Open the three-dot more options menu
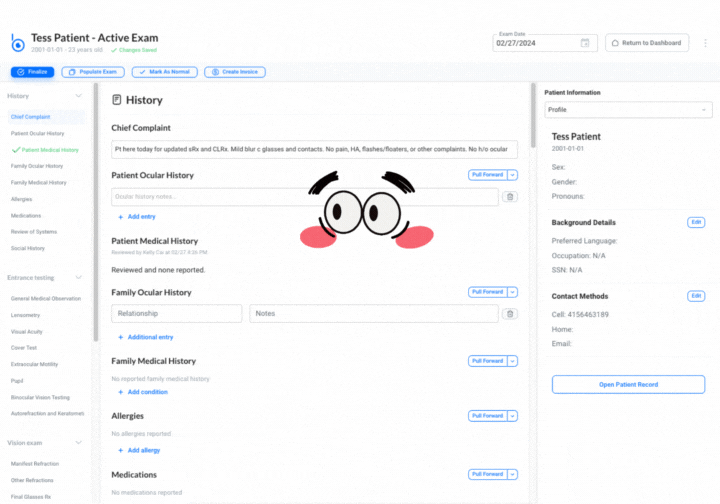This screenshot has height=504, width=720. 705,43
